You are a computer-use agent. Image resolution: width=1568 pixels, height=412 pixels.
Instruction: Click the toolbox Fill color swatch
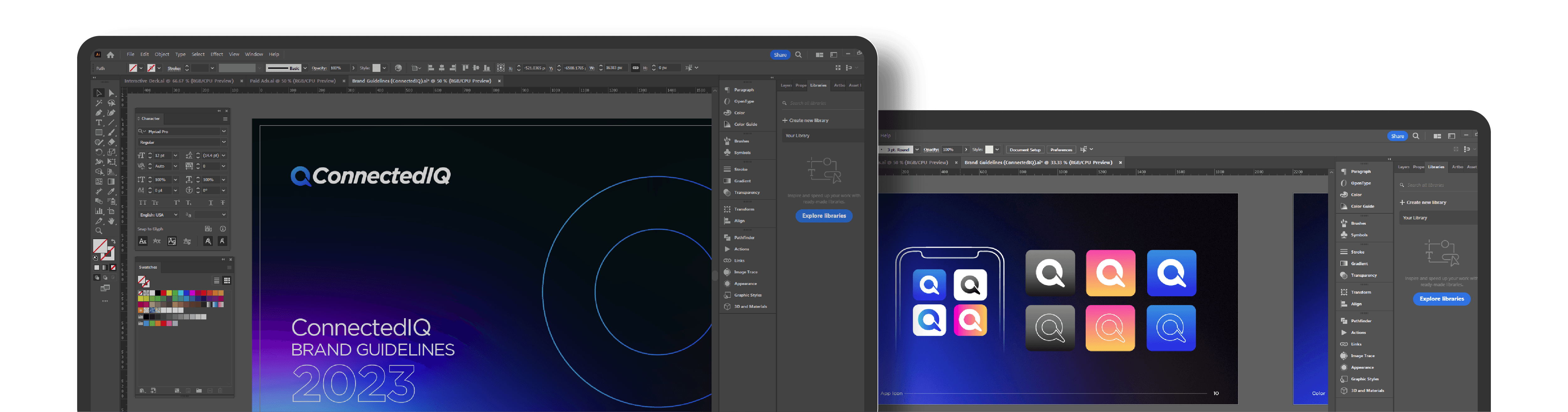pos(100,246)
